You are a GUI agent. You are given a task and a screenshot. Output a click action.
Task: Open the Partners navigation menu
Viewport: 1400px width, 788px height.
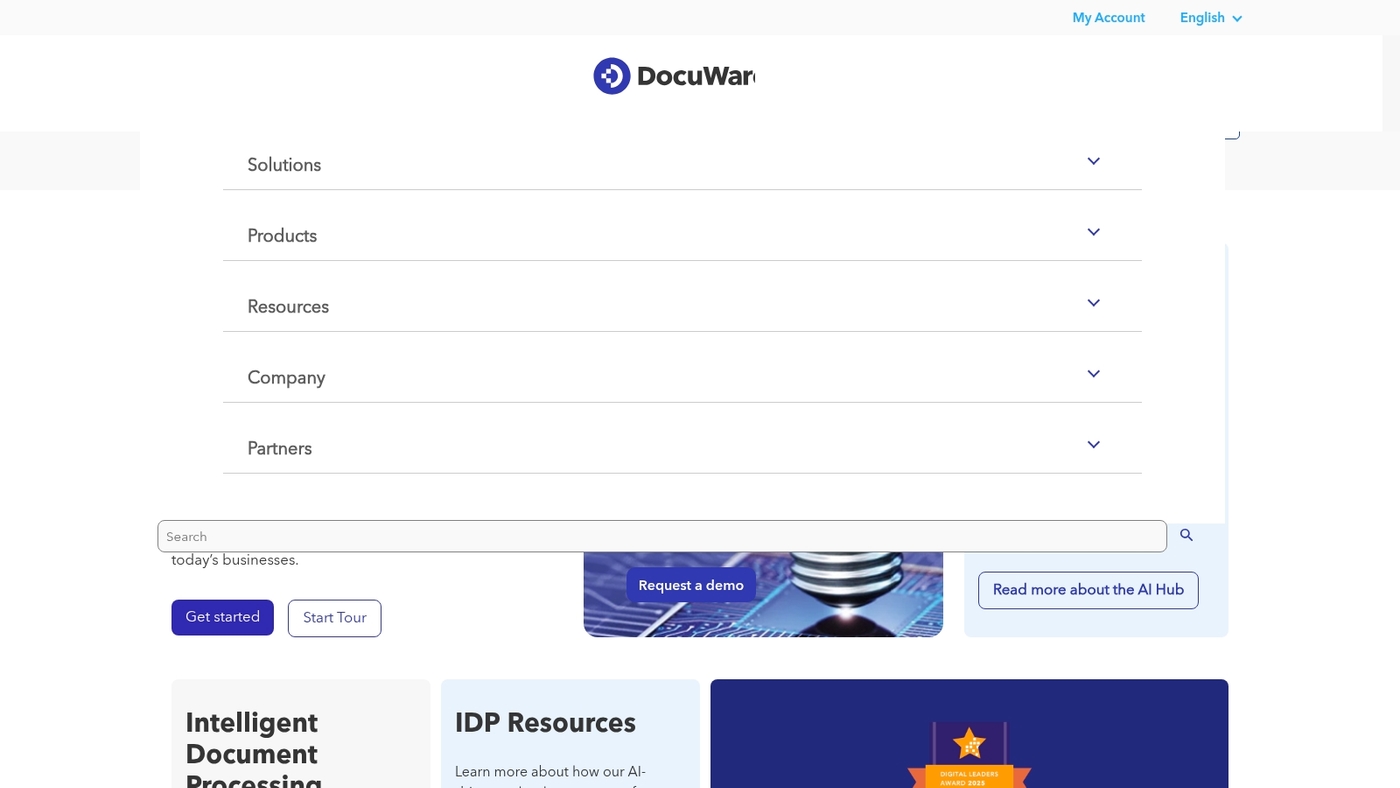tap(279, 449)
